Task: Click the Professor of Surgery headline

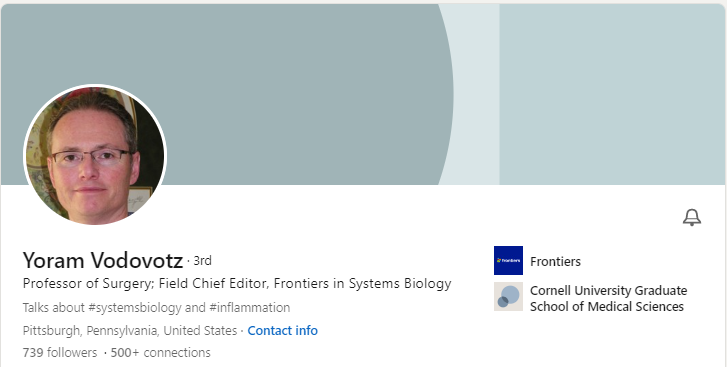Action: [x=237, y=283]
